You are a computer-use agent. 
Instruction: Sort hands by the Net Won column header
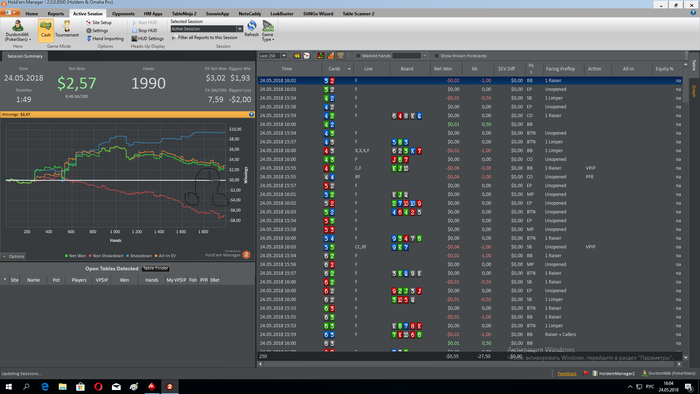coord(443,69)
